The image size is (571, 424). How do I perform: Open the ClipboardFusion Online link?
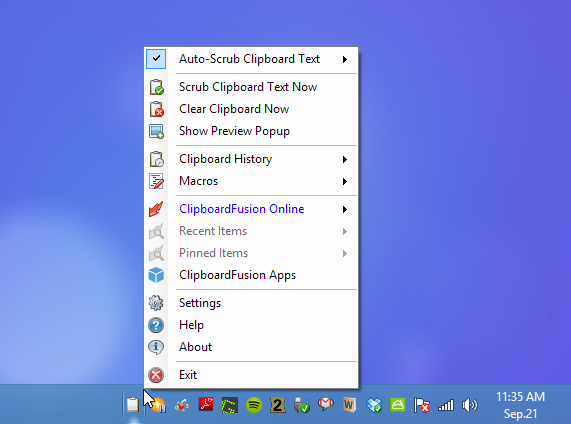[241, 209]
